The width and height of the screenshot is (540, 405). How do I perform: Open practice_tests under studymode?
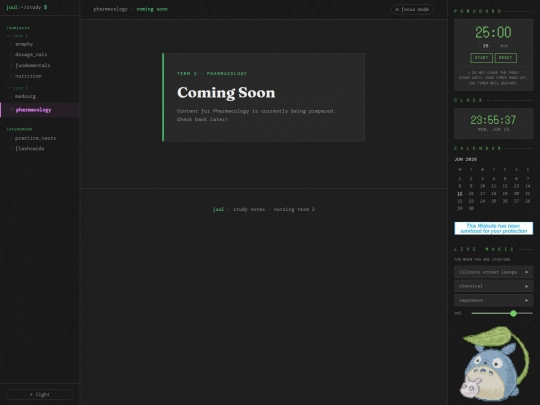(35, 138)
